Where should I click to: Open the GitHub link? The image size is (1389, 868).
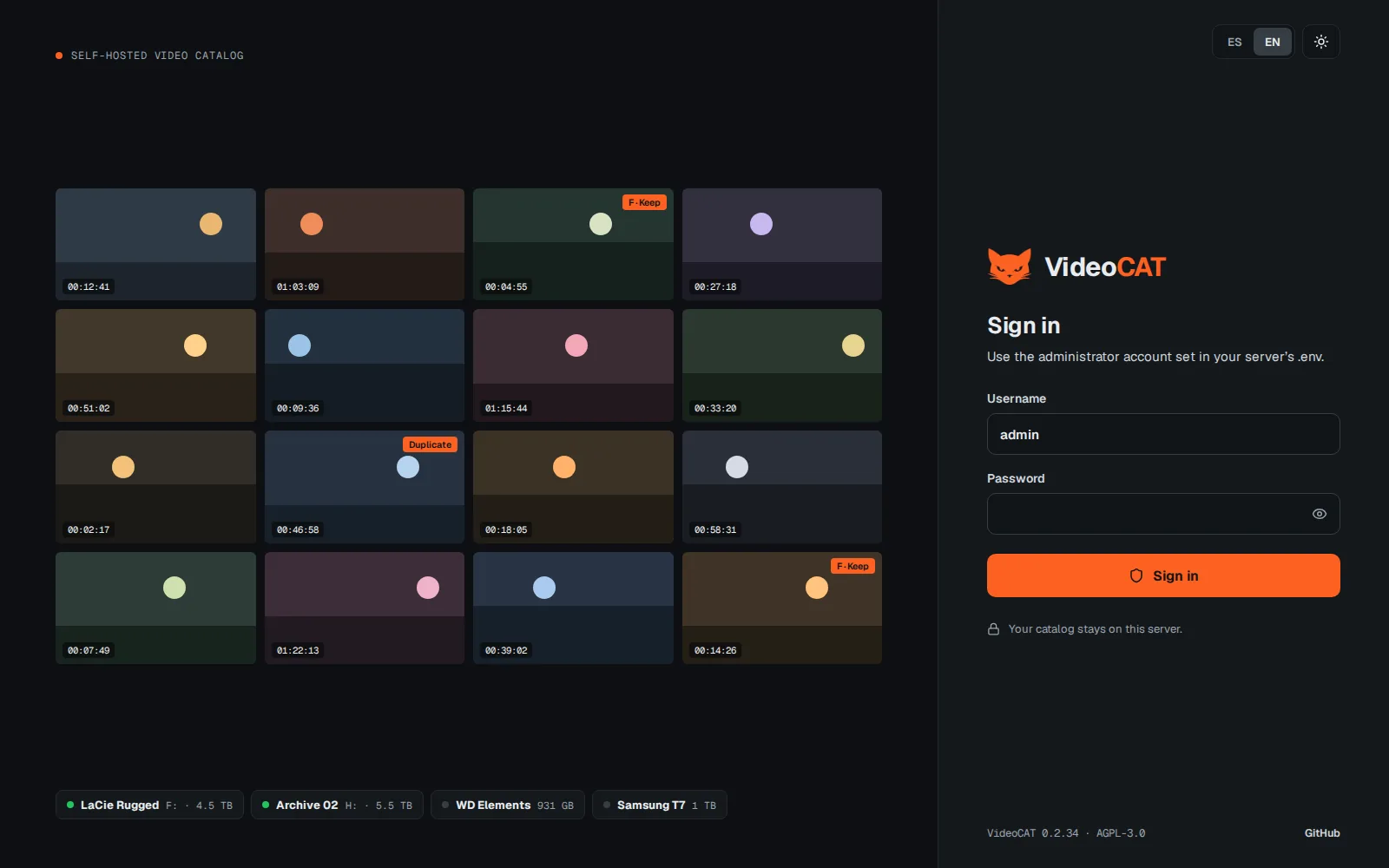click(x=1321, y=833)
